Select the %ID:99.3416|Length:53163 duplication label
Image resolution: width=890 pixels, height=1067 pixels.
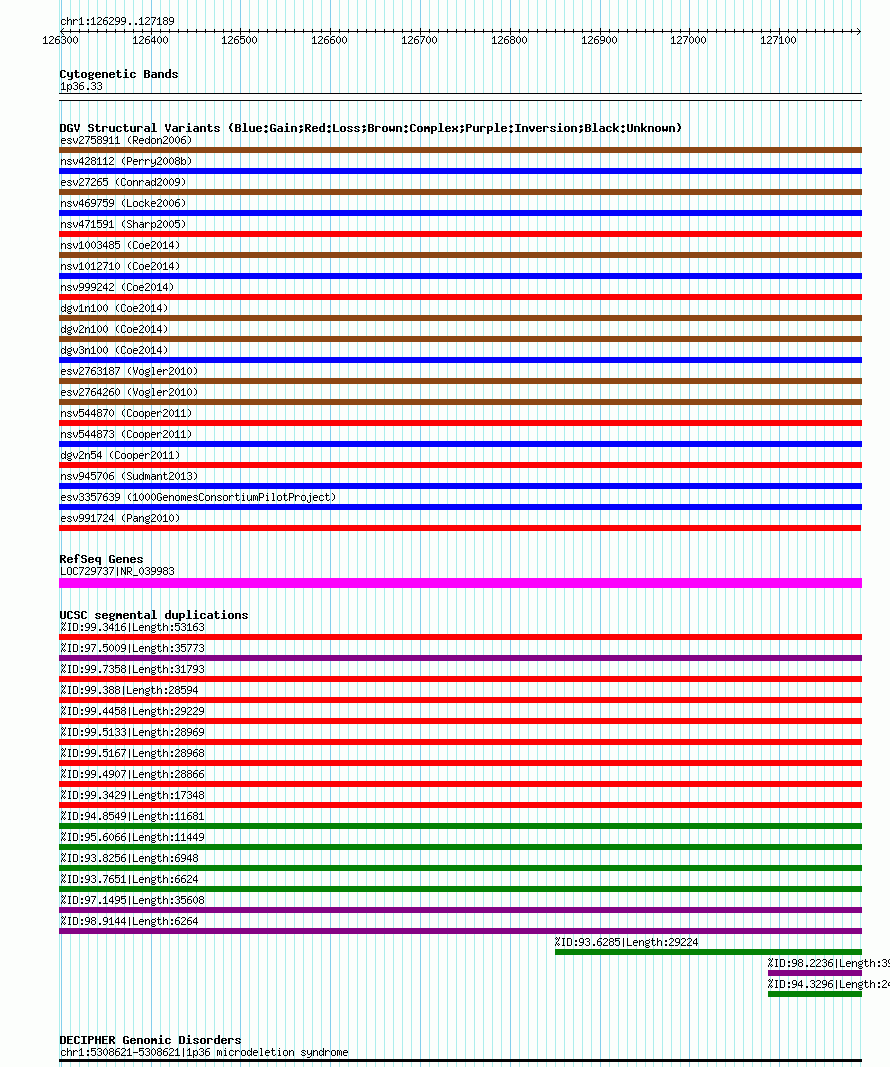pyautogui.click(x=132, y=627)
